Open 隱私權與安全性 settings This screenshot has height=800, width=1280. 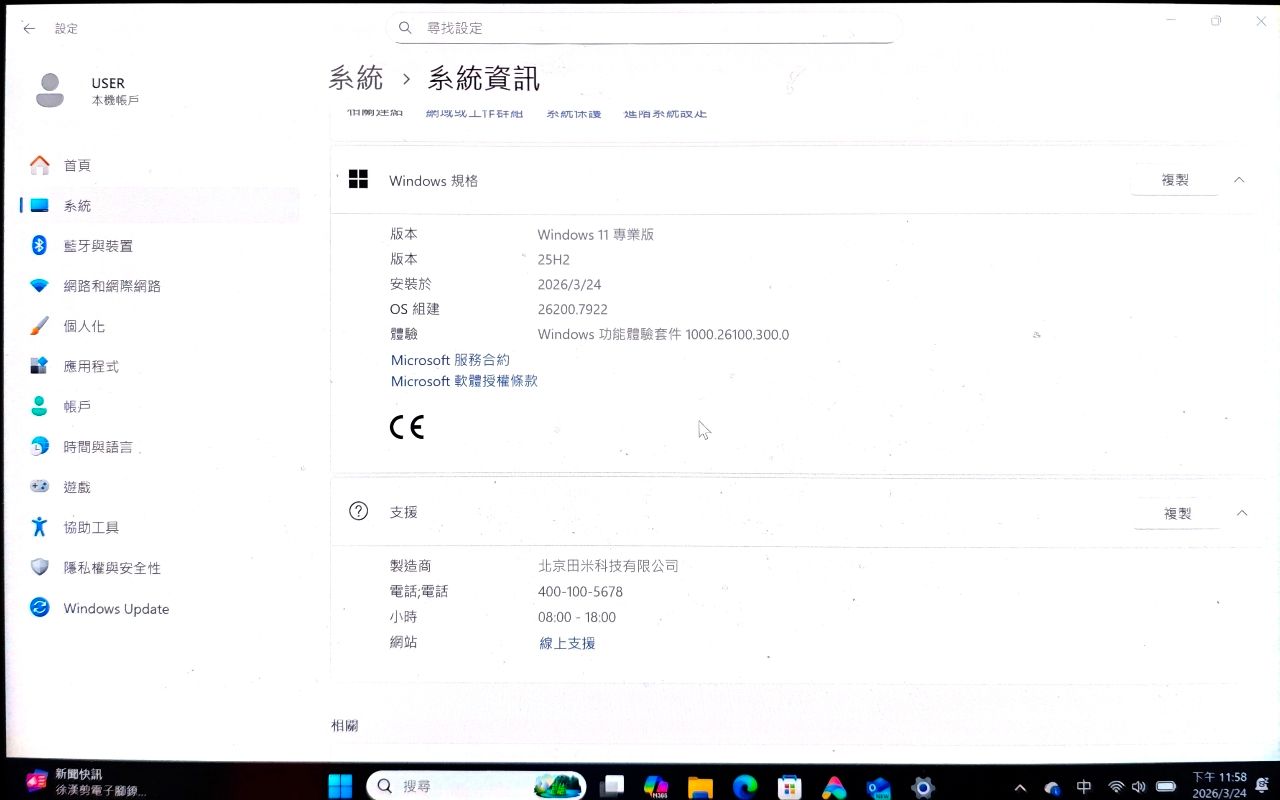point(111,568)
